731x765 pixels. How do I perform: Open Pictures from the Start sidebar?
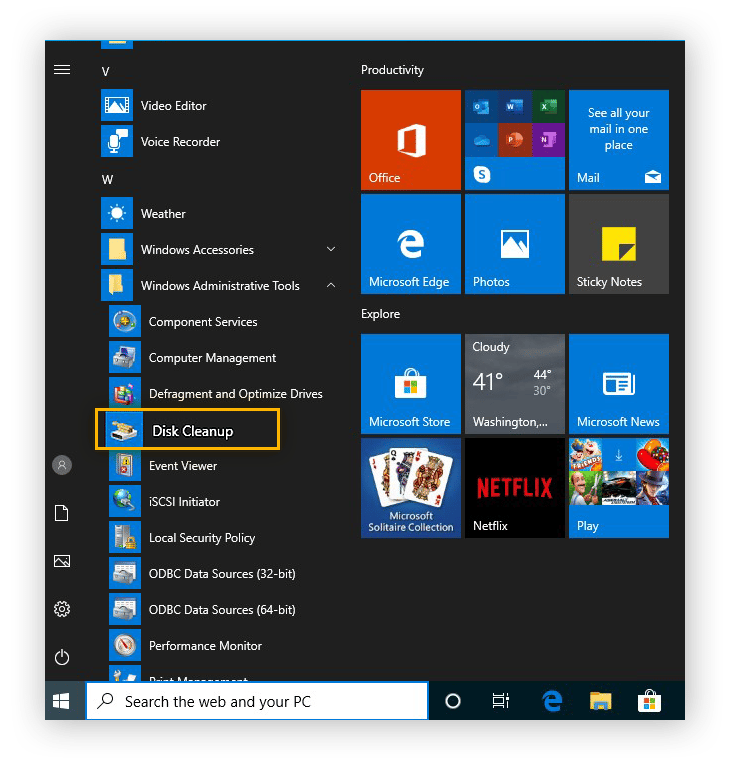(x=62, y=561)
